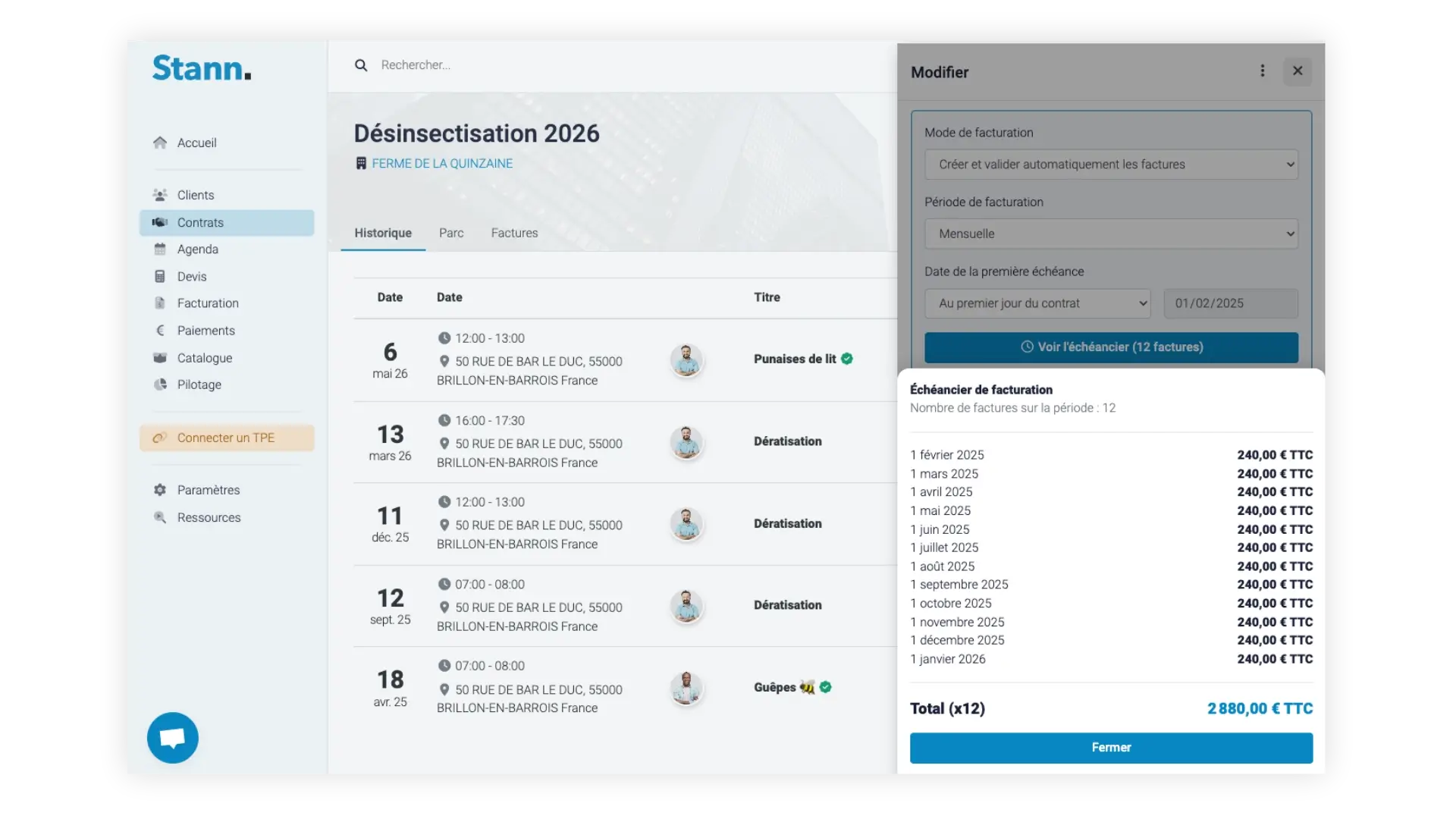Click the technician avatar on Guêpes row
Screen dimensions: 1456x819
686,688
